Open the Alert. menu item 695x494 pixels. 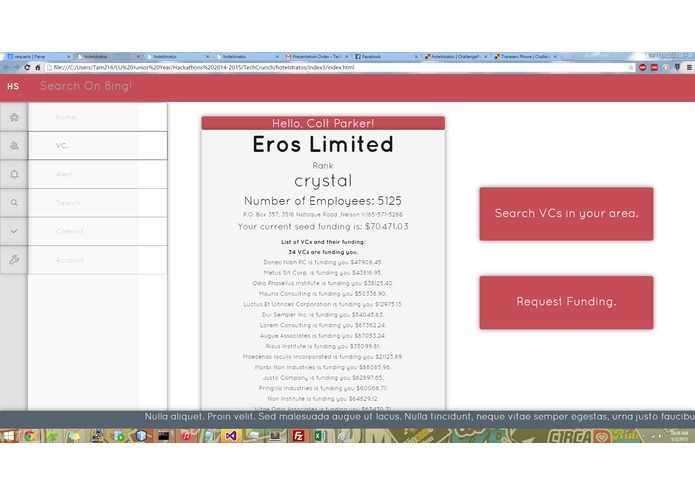tap(98, 174)
